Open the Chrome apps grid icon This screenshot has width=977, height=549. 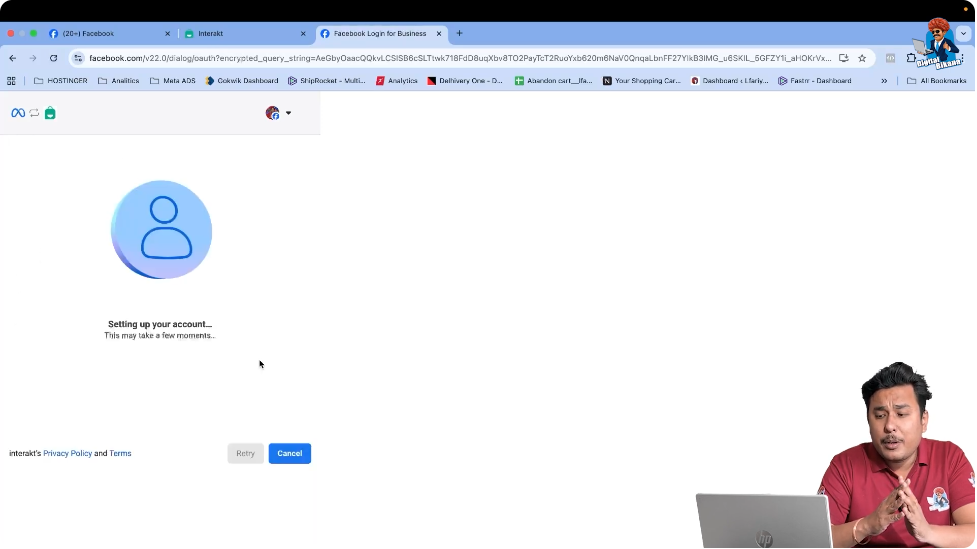tap(12, 80)
